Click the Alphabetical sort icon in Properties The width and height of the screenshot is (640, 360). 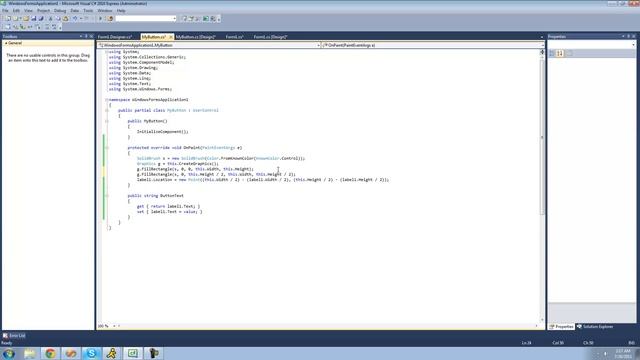[560, 53]
